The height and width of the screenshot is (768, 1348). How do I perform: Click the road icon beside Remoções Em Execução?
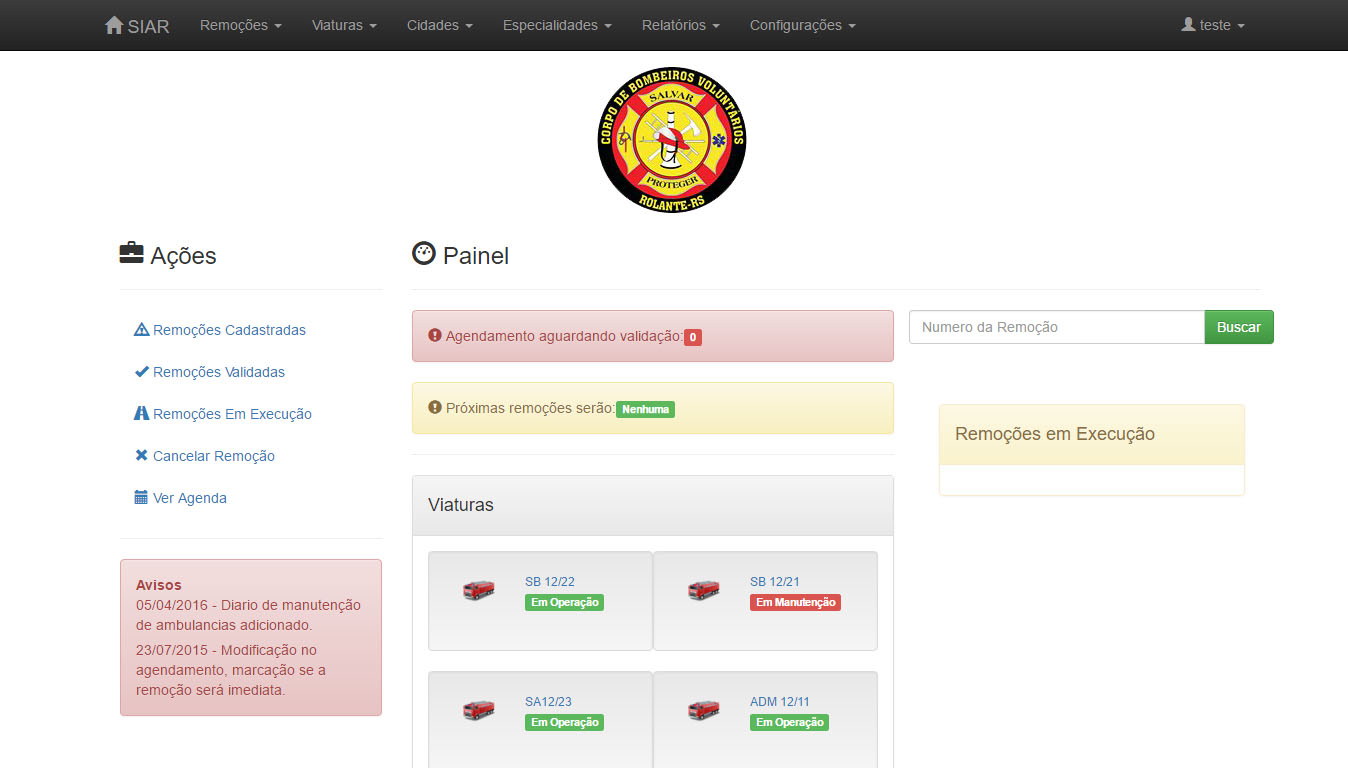click(141, 414)
